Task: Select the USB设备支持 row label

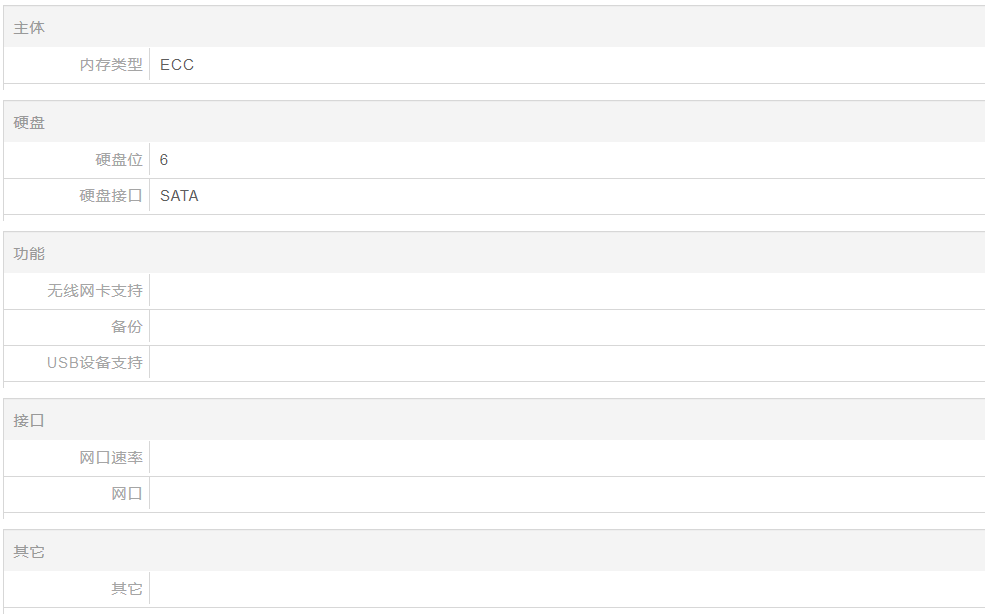Action: (x=95, y=363)
